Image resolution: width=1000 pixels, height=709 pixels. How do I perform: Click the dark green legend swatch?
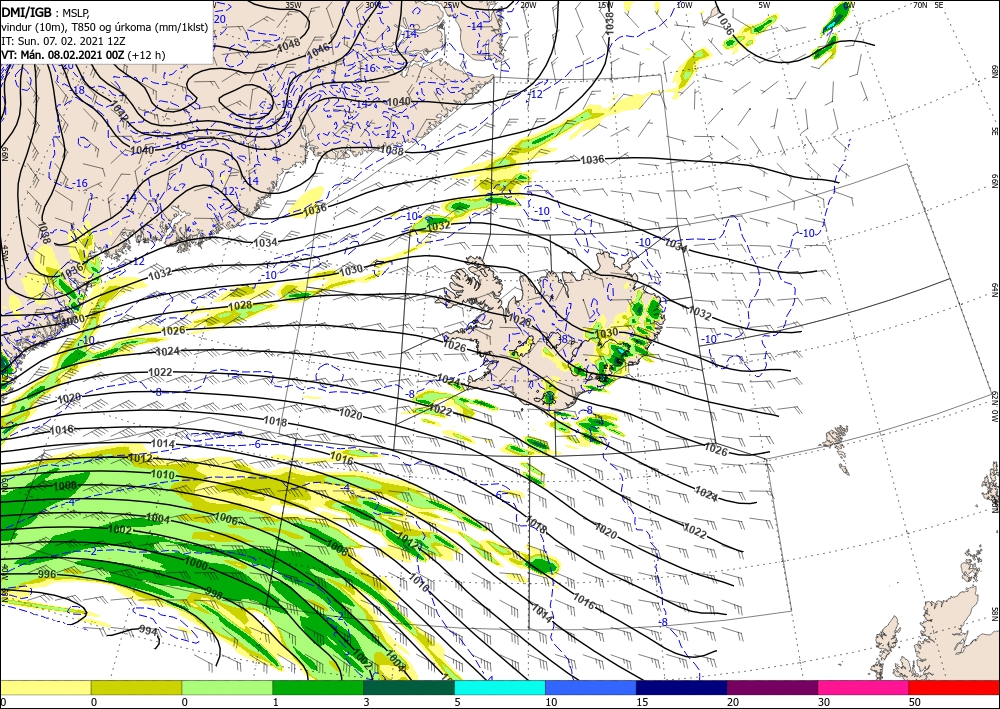coord(409,687)
